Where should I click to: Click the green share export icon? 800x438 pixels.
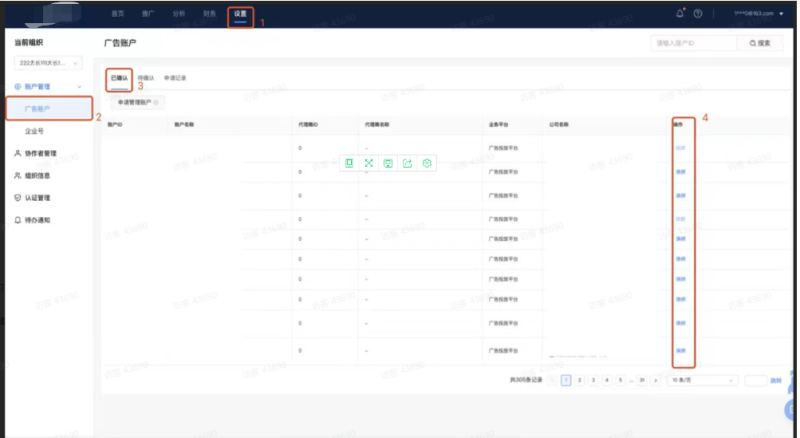point(407,162)
